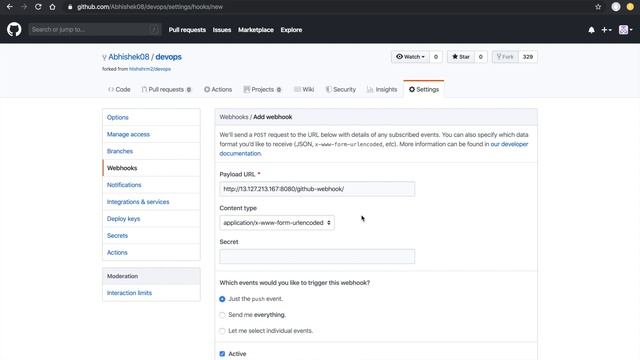640x360 pixels.
Task: View the 0 watchers count
Action: [436, 57]
